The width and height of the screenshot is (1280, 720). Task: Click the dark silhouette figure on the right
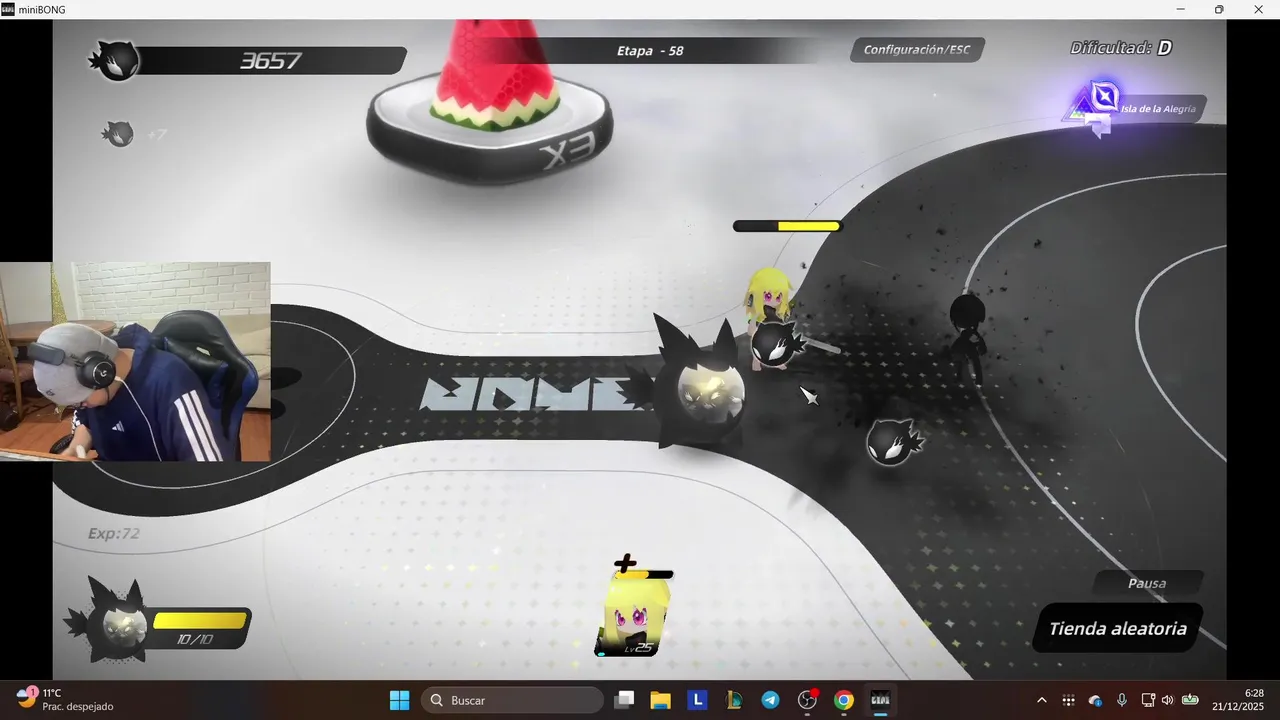tap(967, 335)
